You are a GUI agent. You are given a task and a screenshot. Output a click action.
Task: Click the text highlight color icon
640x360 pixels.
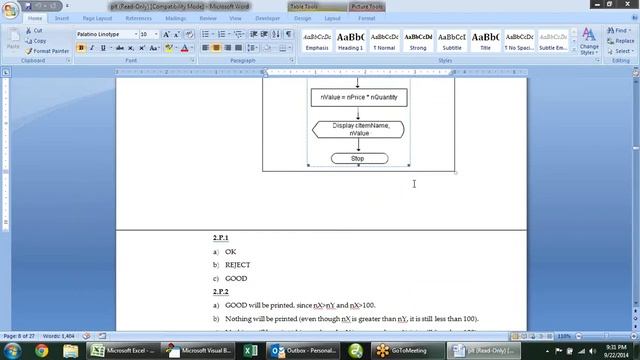coord(168,48)
